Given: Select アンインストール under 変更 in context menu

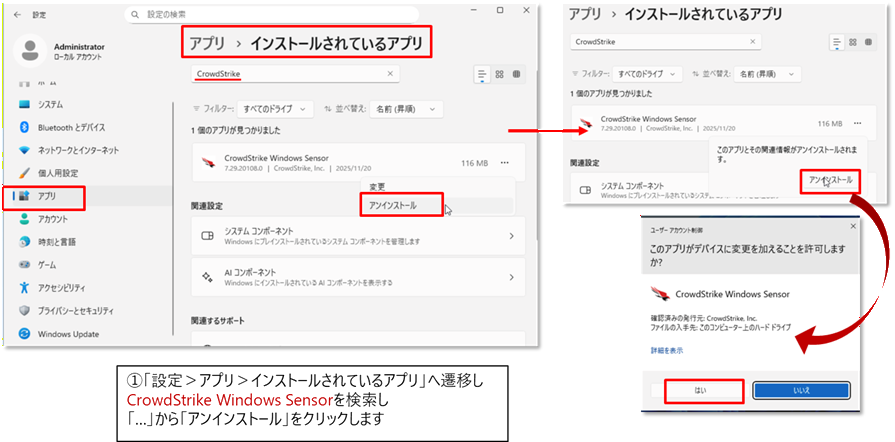Looking at the screenshot, I should [x=393, y=206].
